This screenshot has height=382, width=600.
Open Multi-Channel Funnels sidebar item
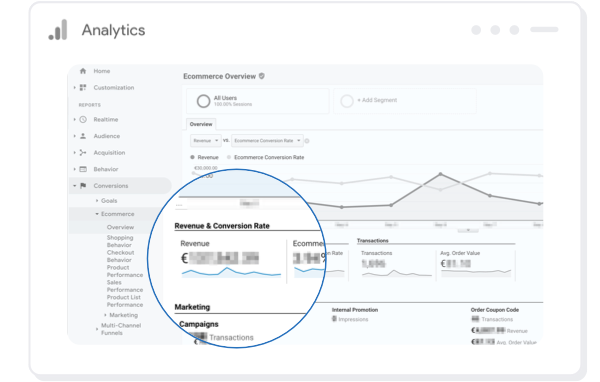point(121,329)
